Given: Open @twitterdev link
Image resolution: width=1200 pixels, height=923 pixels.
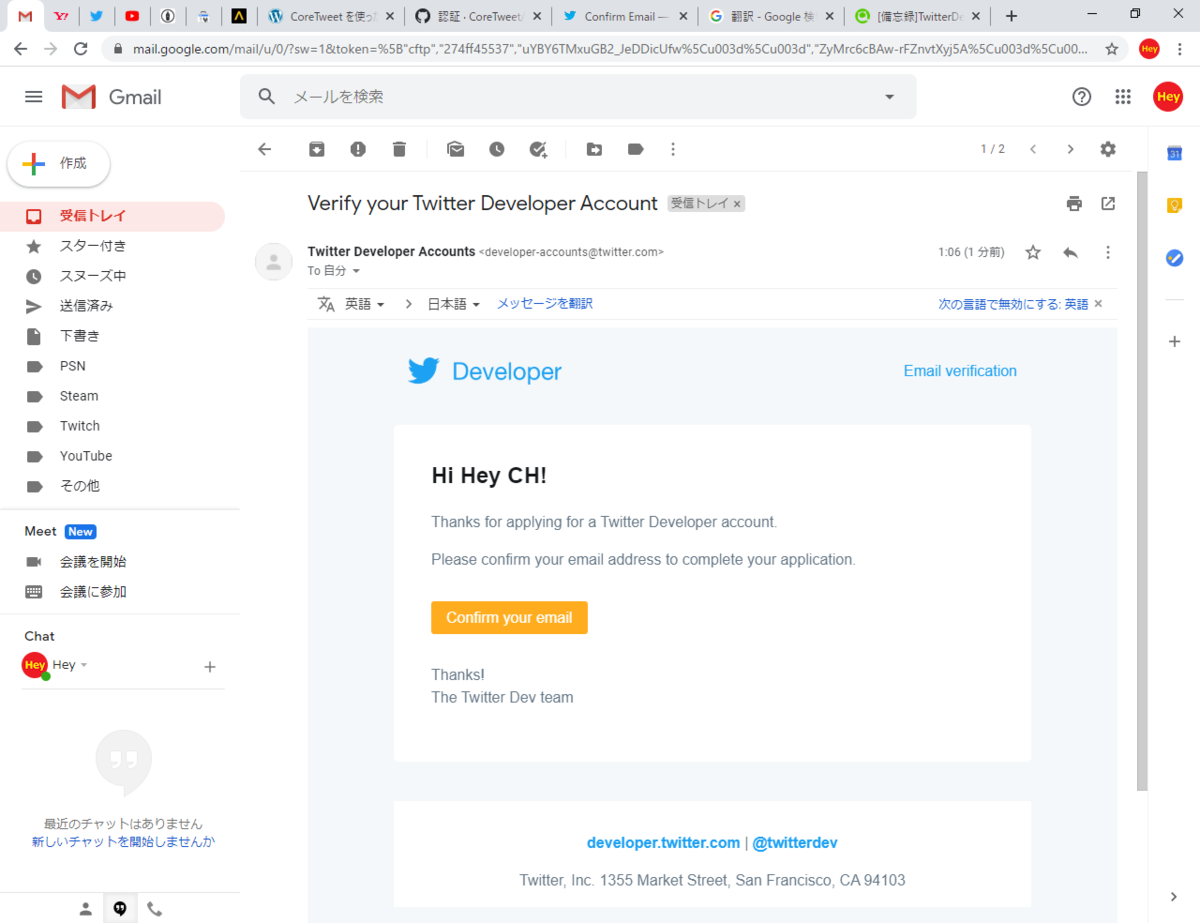Looking at the screenshot, I should (795, 843).
